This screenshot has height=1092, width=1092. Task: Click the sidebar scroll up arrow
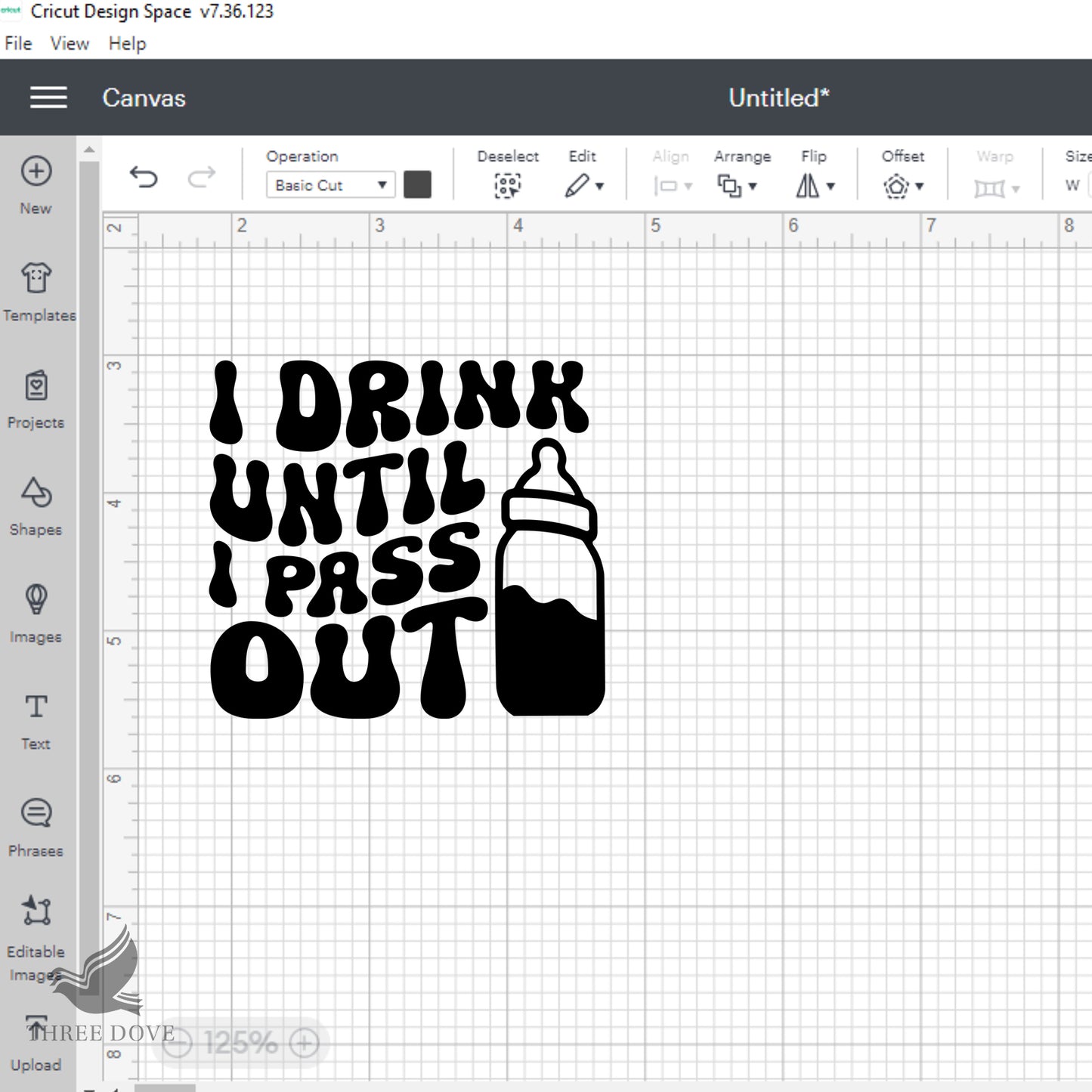click(x=89, y=150)
